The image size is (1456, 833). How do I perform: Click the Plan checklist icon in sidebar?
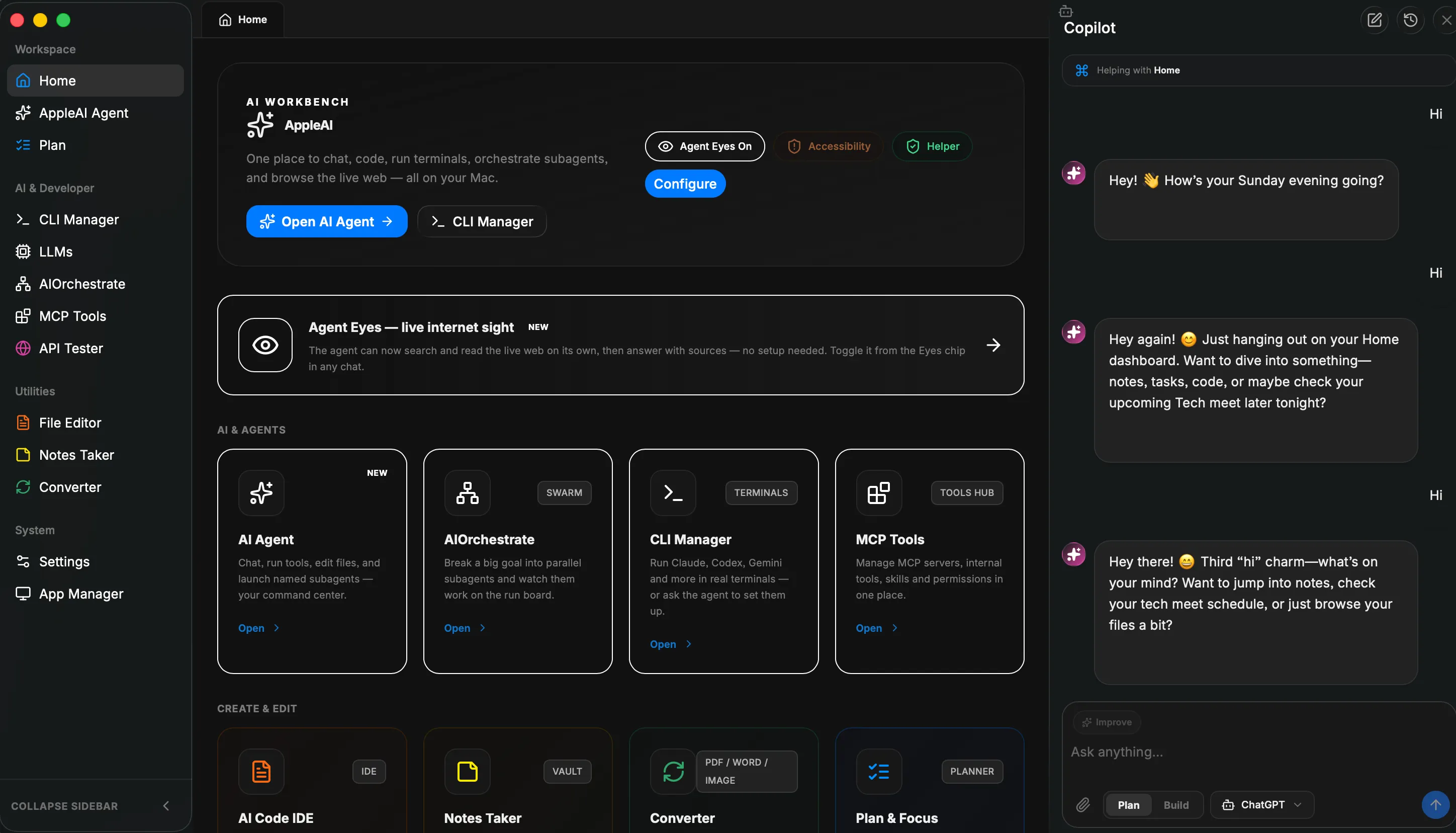click(x=23, y=145)
